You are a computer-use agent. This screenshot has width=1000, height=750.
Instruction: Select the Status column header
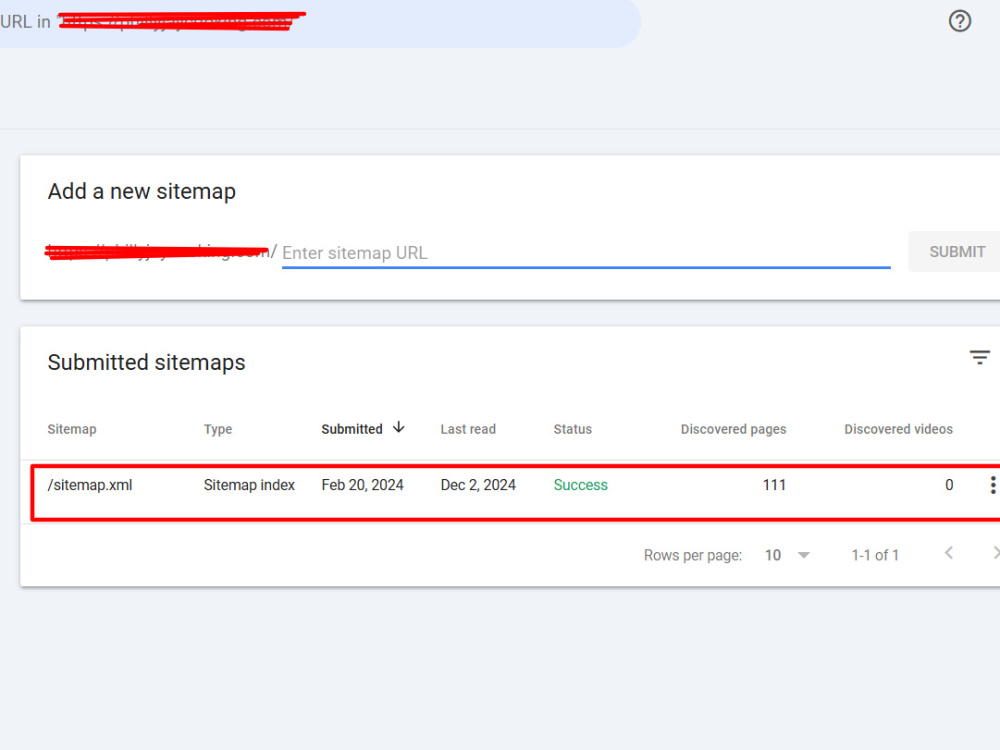coord(573,429)
